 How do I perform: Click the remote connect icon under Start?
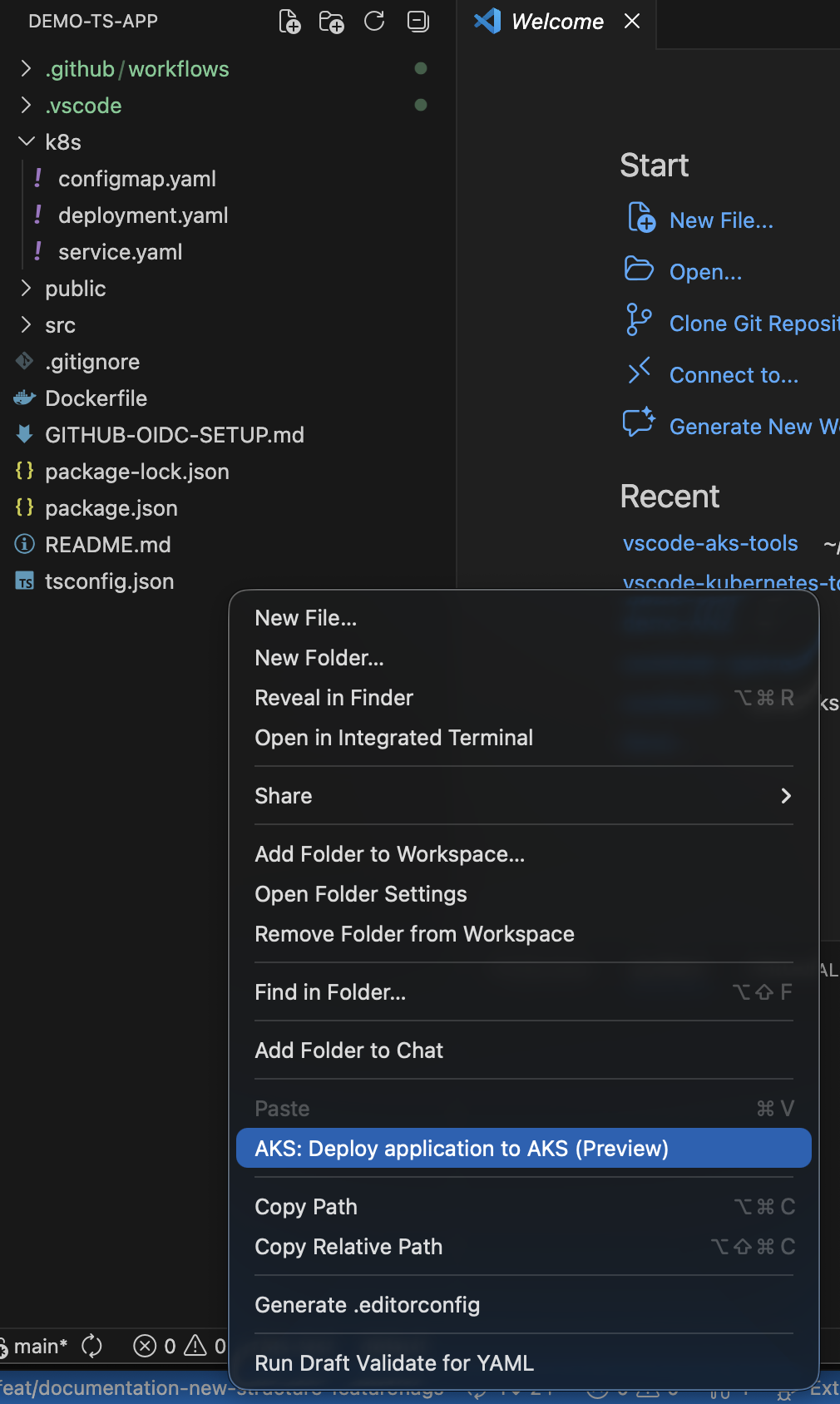click(639, 371)
